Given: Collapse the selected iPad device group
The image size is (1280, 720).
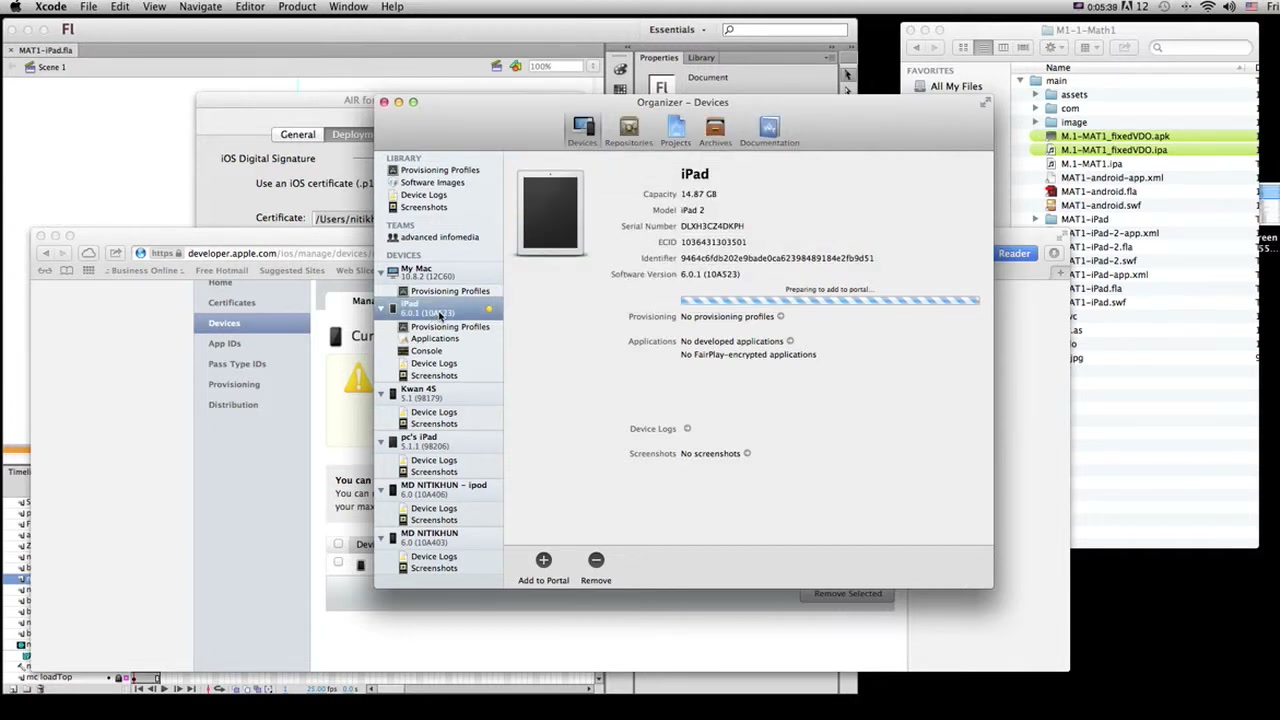Looking at the screenshot, I should click(380, 308).
